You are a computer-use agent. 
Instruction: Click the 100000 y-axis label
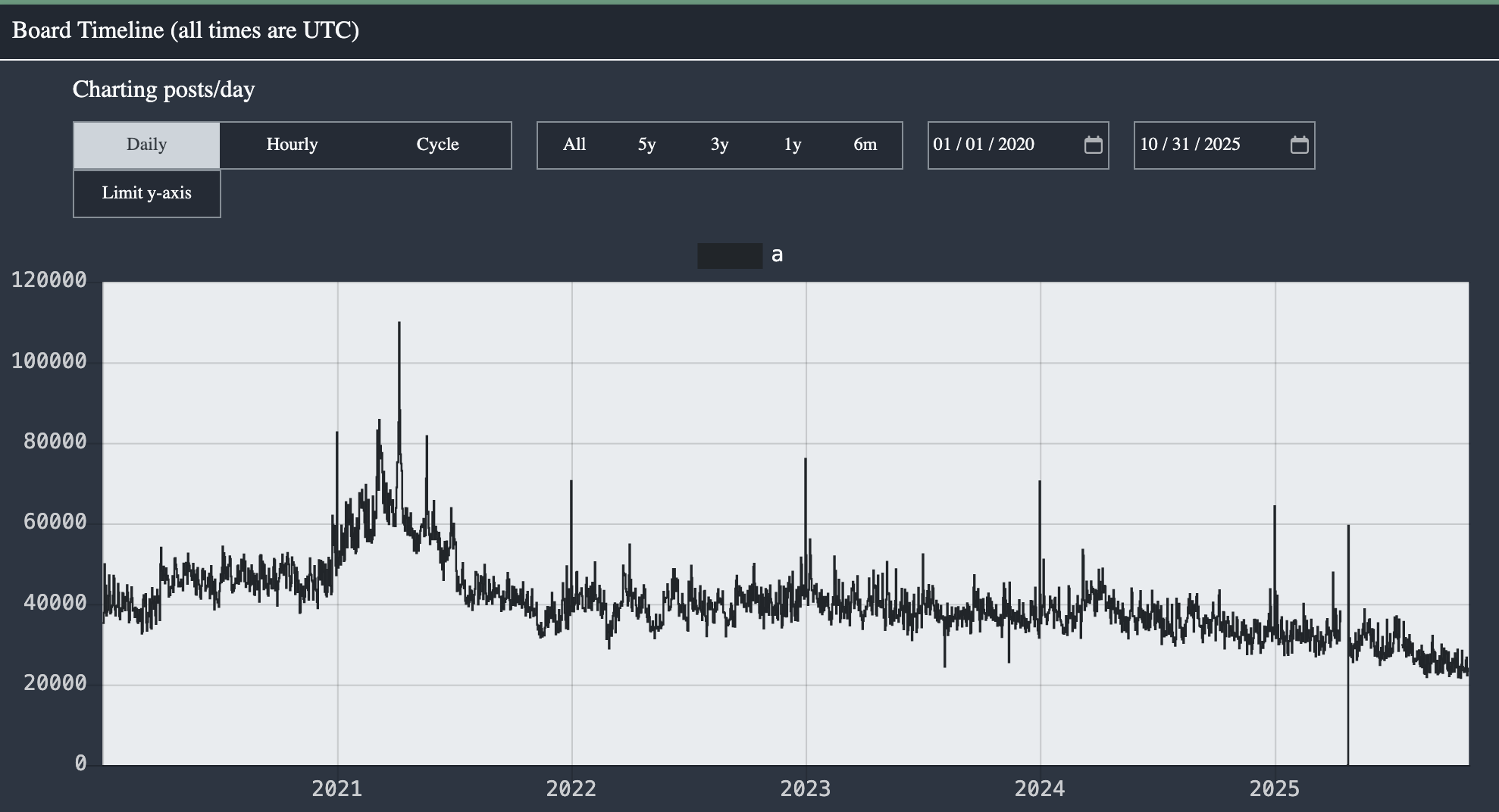tap(49, 361)
